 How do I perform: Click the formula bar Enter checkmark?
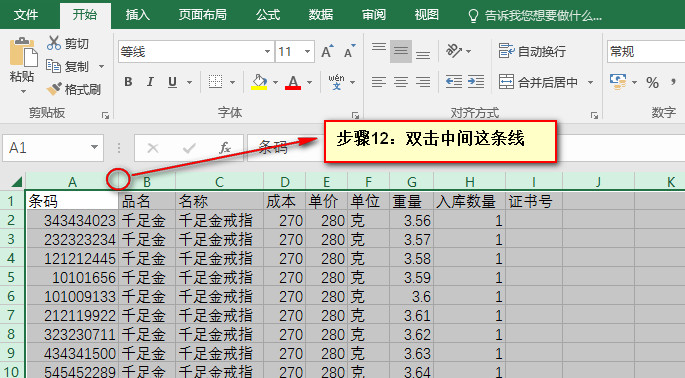click(x=189, y=148)
